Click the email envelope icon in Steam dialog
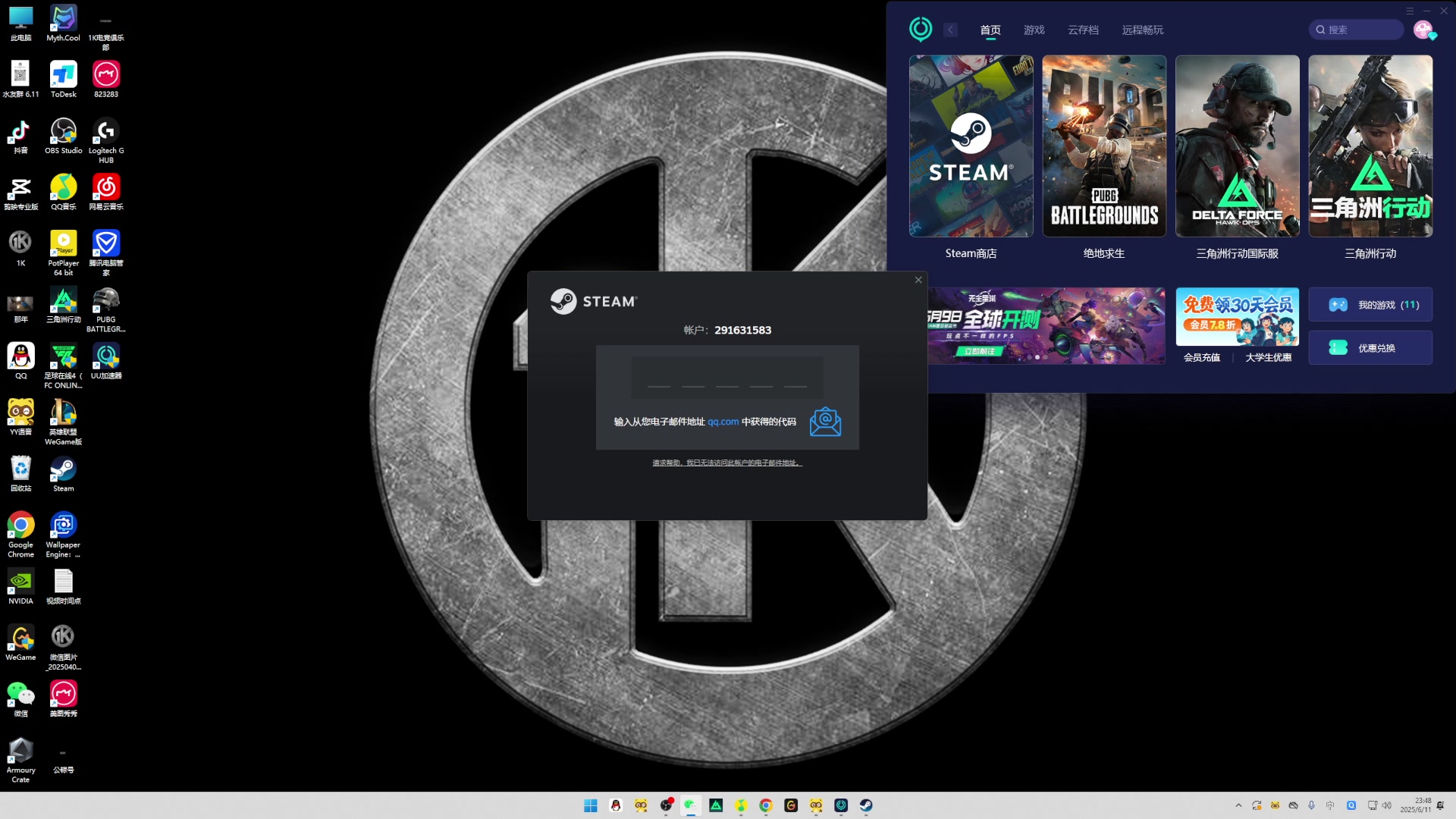Image resolution: width=1456 pixels, height=819 pixels. [825, 422]
